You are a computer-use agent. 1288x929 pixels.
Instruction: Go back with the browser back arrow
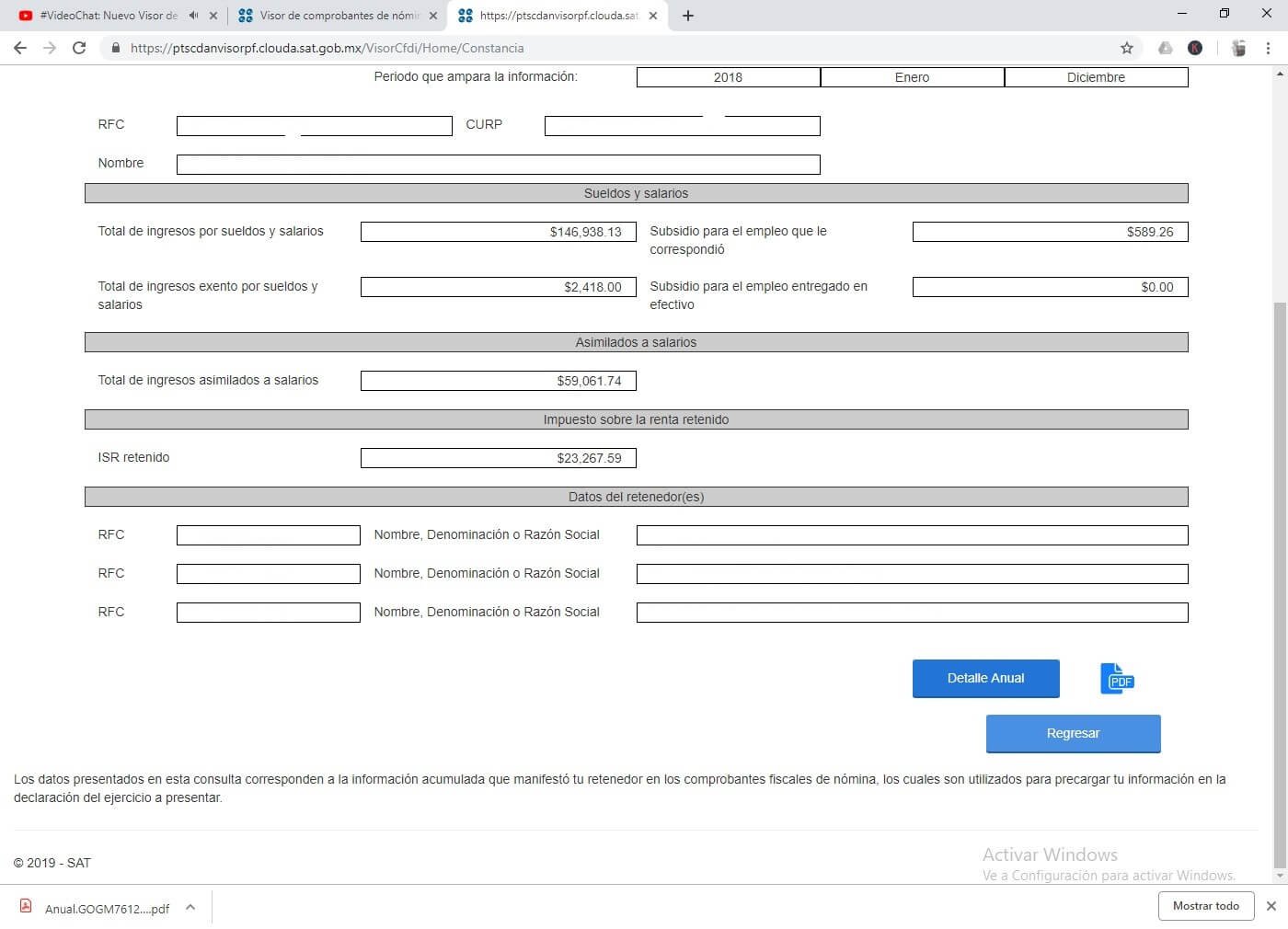(x=20, y=48)
